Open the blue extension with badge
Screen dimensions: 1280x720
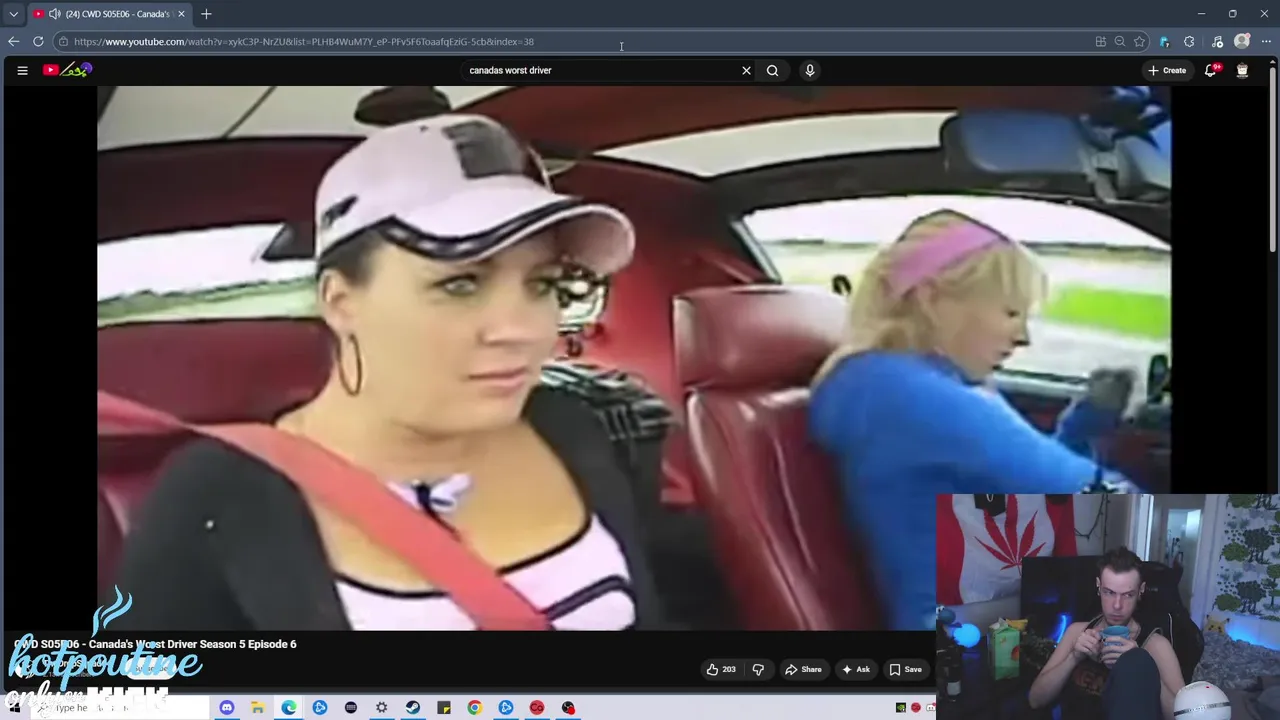pyautogui.click(x=1164, y=41)
